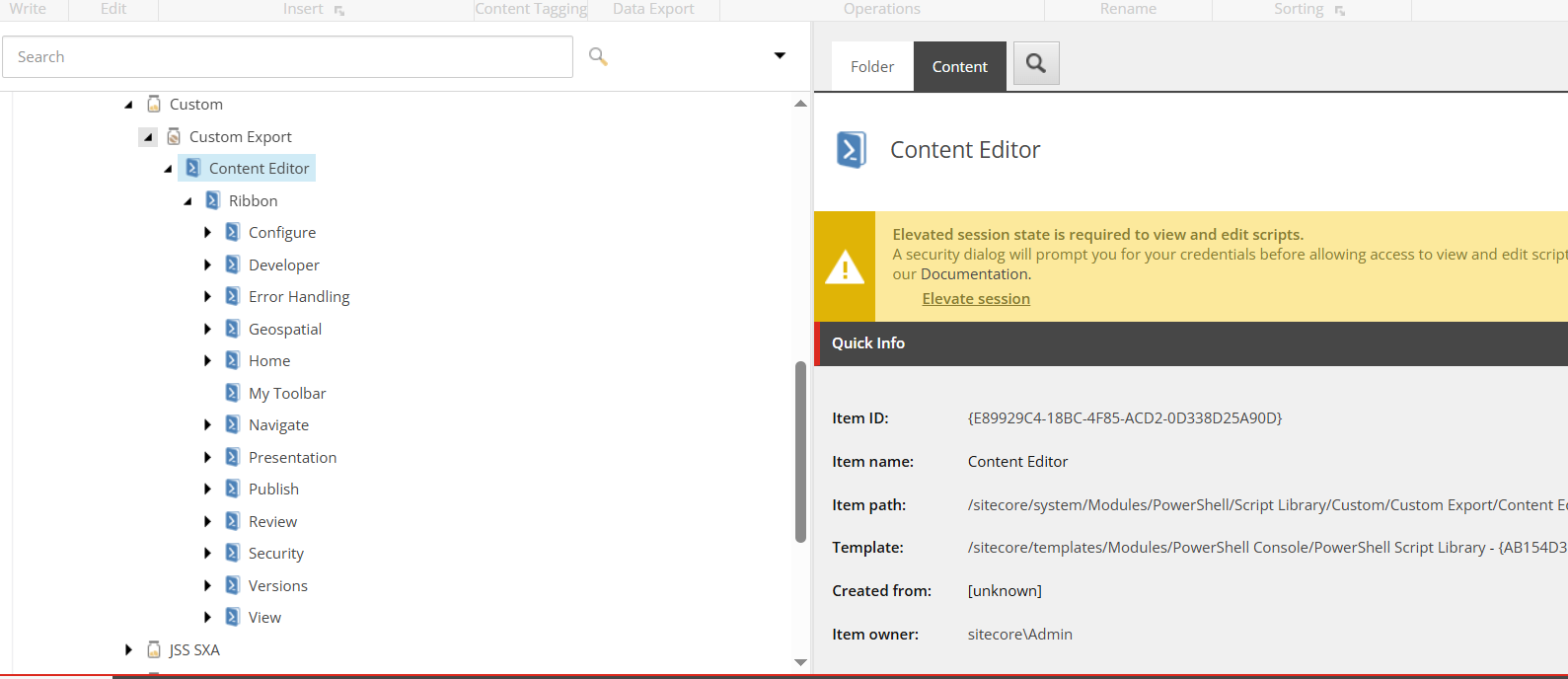Collapse the Custom Export node
The width and height of the screenshot is (1568, 679).
pyautogui.click(x=148, y=137)
